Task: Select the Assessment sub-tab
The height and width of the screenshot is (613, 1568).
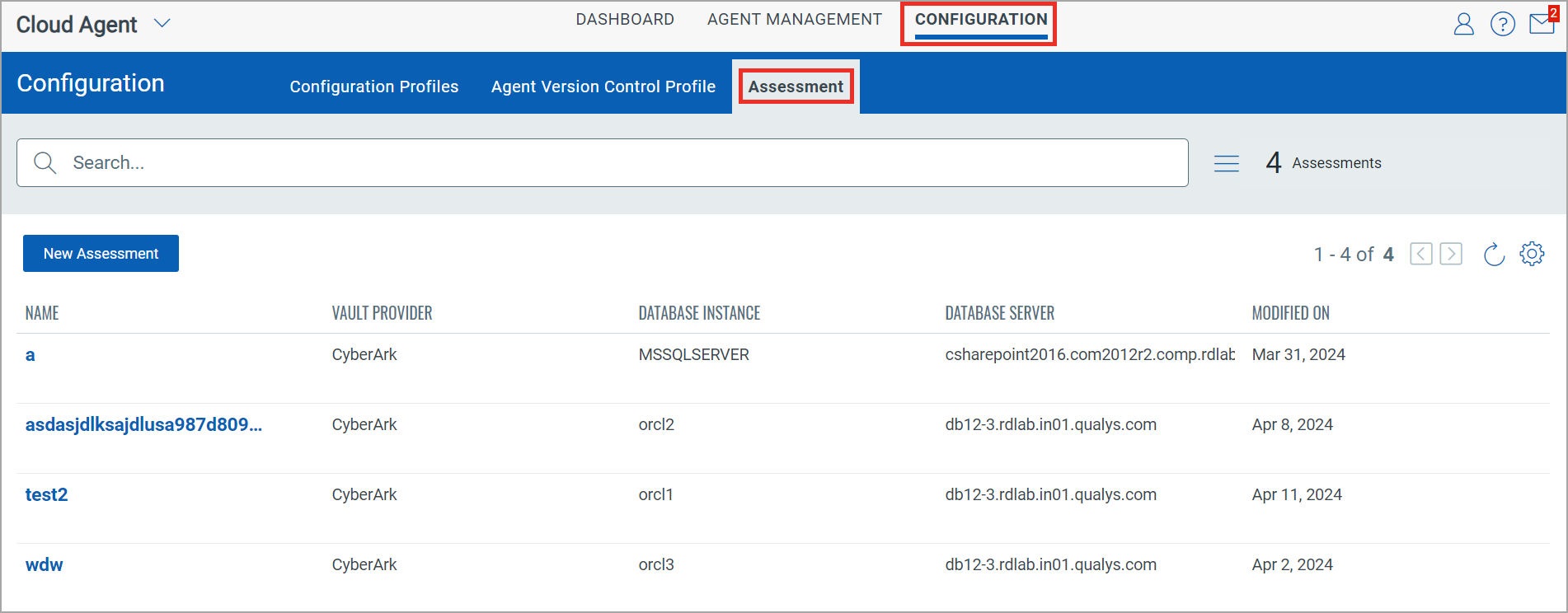Action: point(796,87)
